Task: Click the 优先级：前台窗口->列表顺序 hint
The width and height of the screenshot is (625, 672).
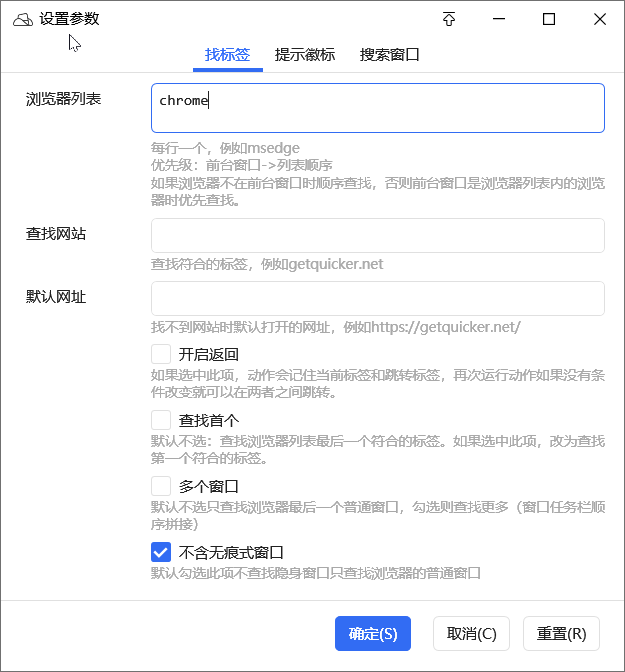Action: 242,165
